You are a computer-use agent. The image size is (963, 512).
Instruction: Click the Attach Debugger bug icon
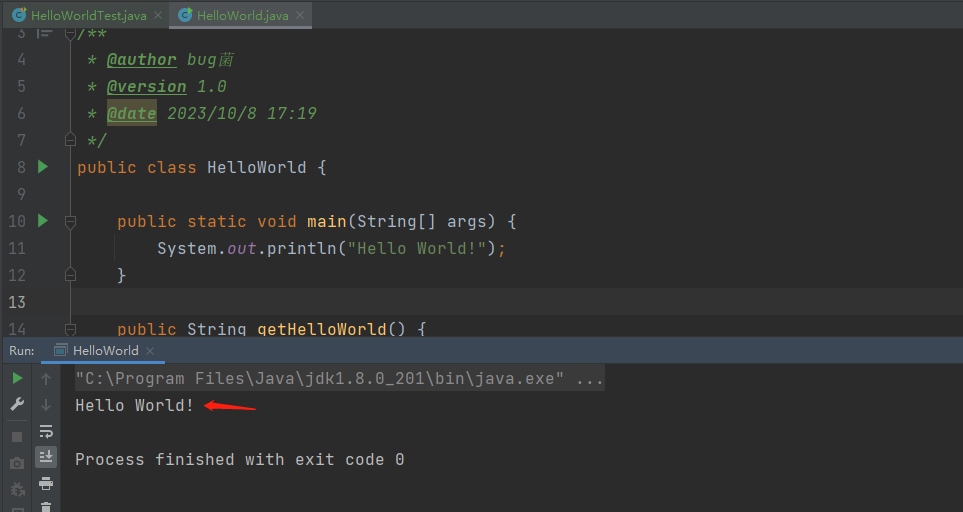pyautogui.click(x=17, y=489)
